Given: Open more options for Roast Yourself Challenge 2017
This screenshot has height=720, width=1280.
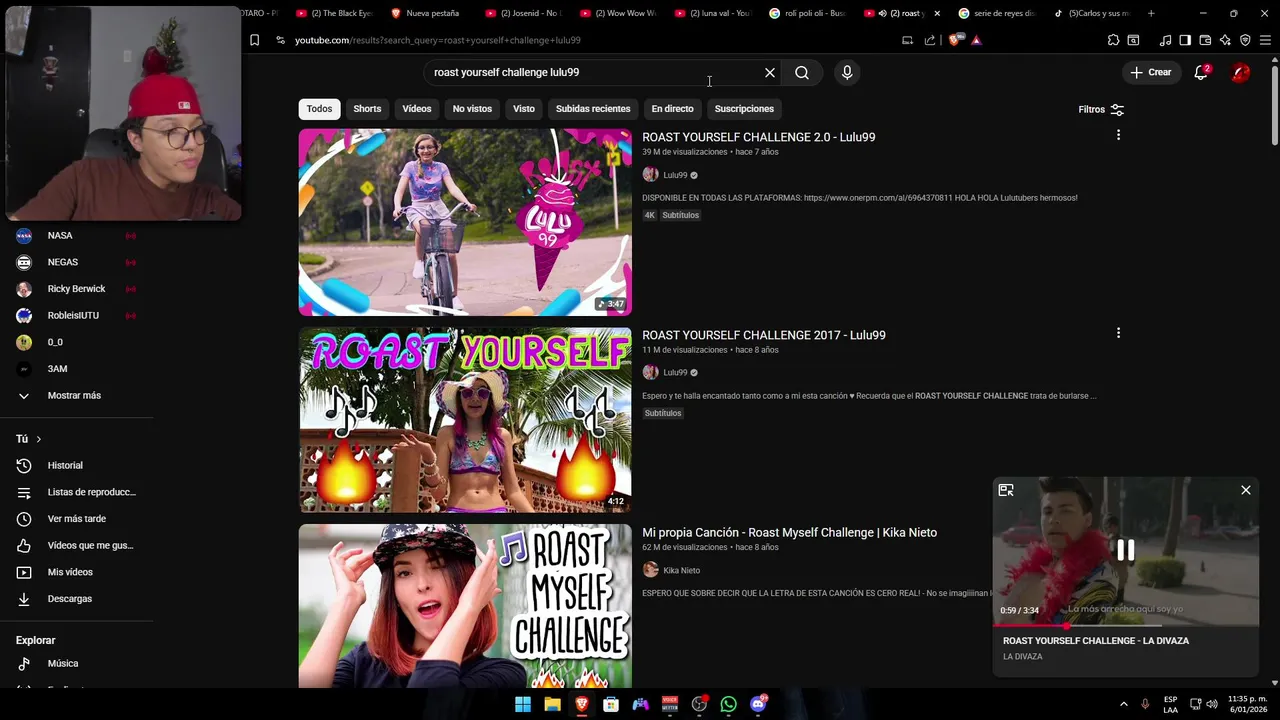Looking at the screenshot, I should [1118, 333].
